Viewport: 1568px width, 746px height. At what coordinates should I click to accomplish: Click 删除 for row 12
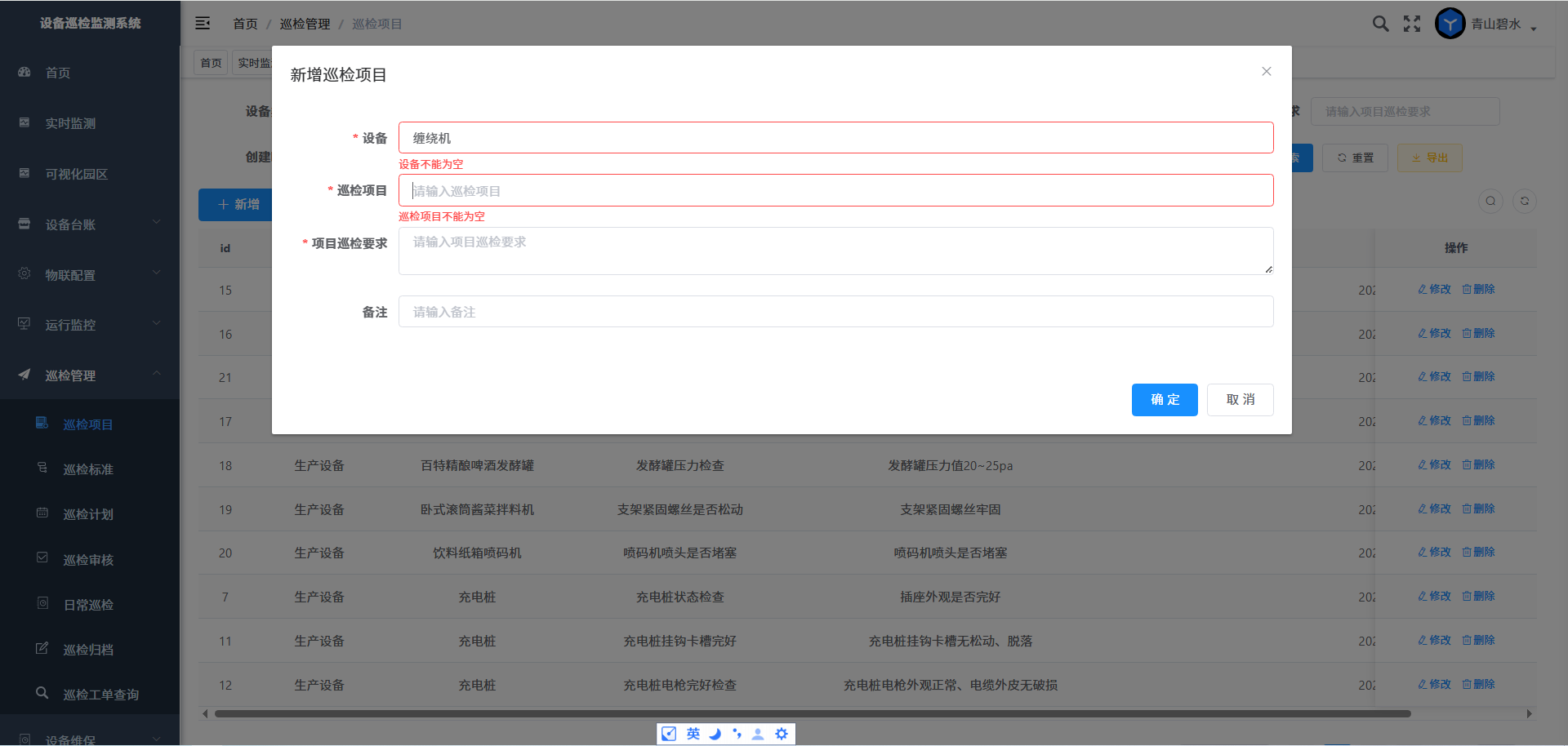tap(1478, 685)
